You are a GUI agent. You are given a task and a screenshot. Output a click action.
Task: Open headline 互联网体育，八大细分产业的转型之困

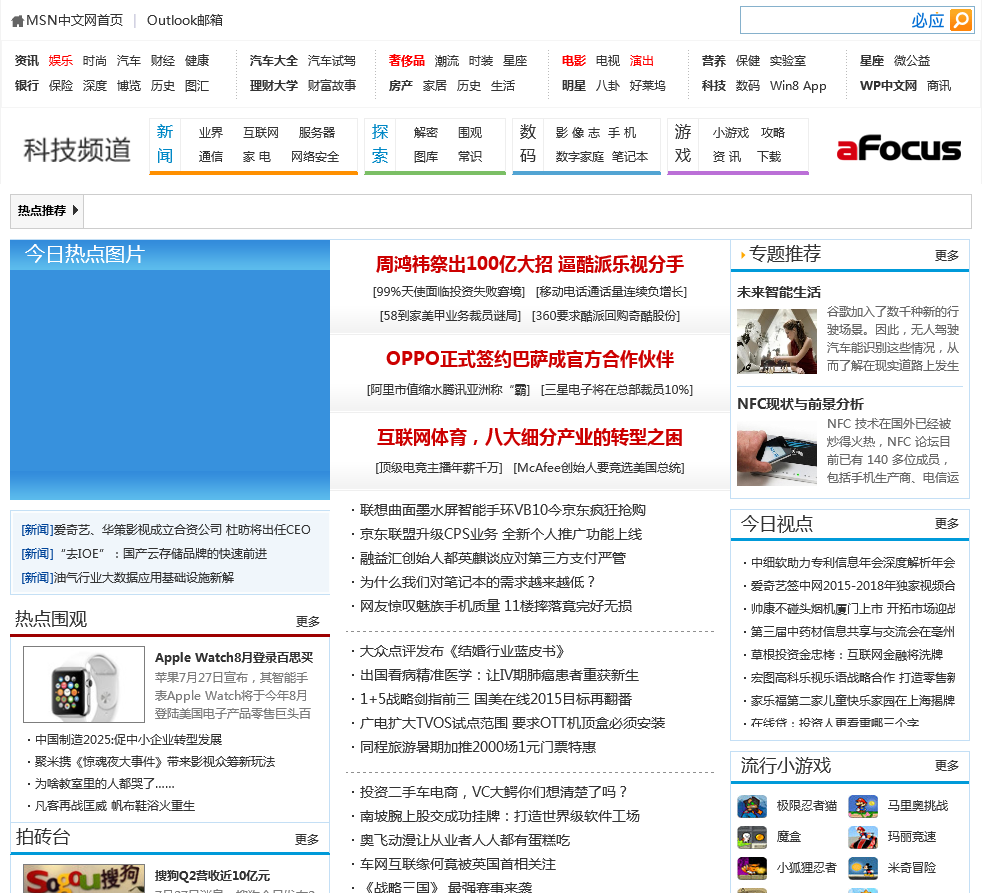click(530, 437)
